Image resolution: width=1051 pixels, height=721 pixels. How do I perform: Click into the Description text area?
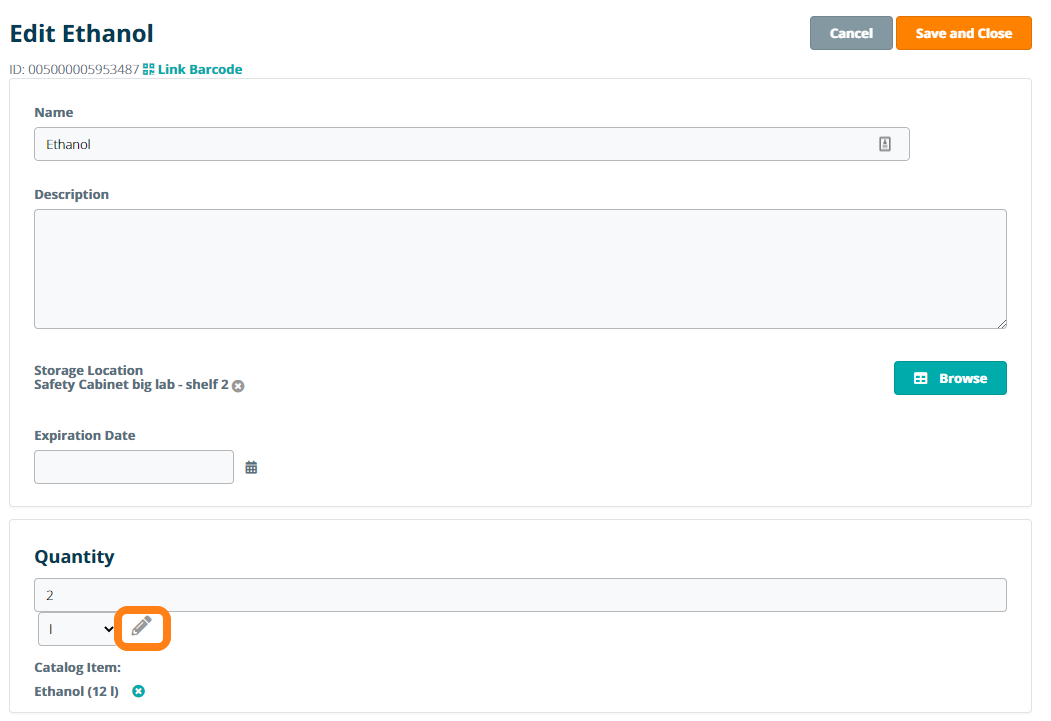[520, 268]
